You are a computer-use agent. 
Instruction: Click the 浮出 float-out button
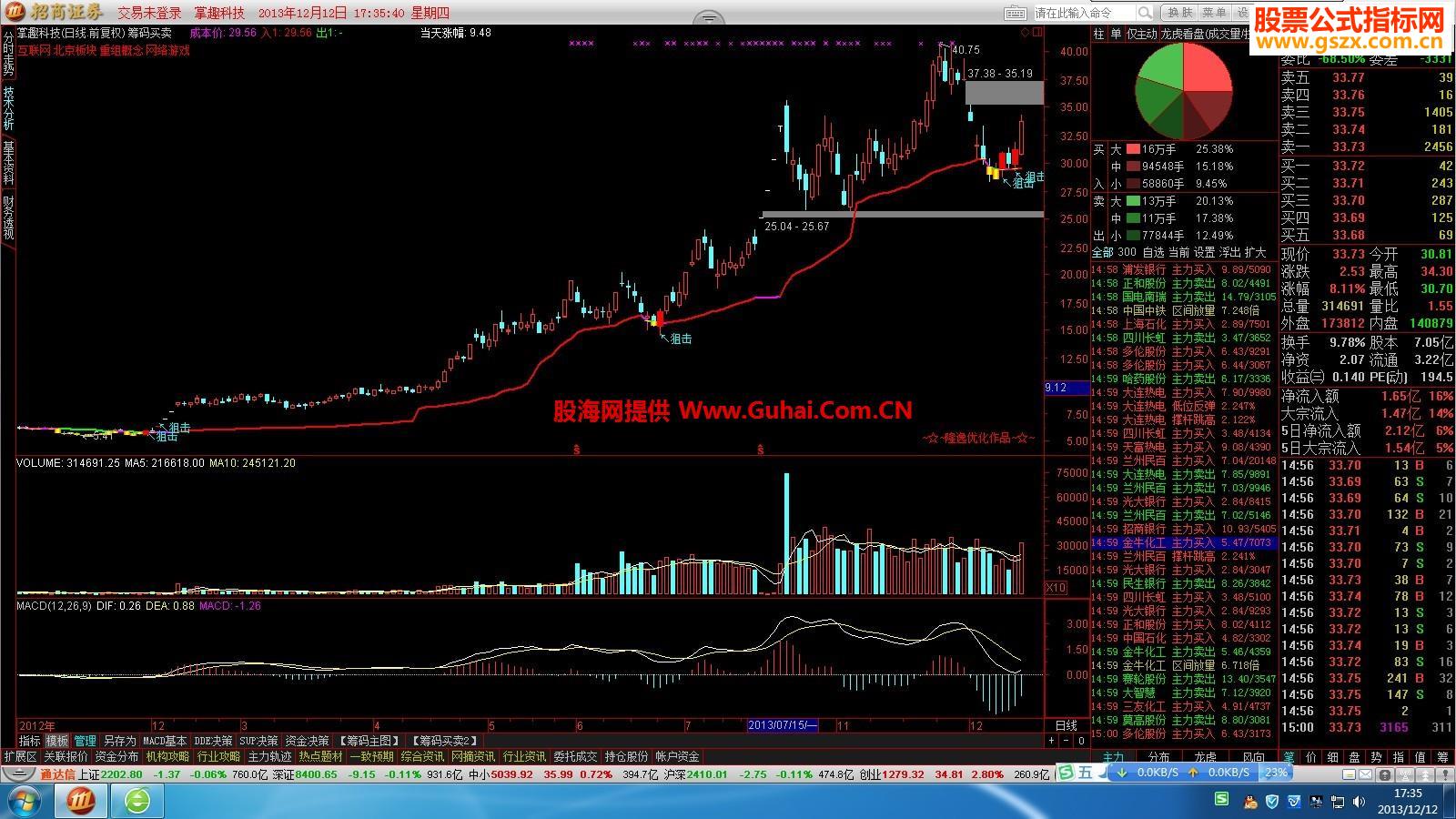(1229, 252)
